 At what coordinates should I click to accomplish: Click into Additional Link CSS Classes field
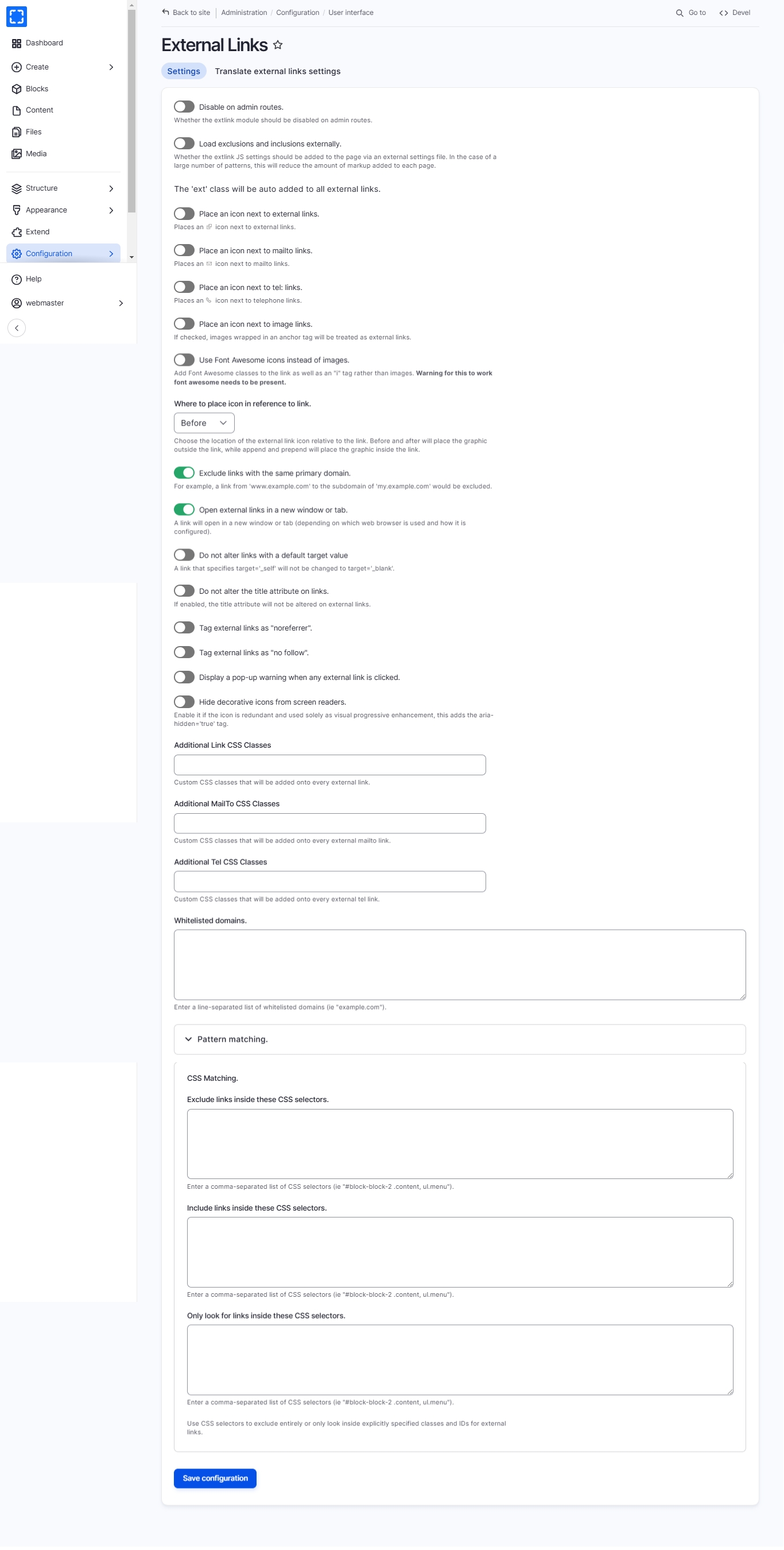click(329, 766)
